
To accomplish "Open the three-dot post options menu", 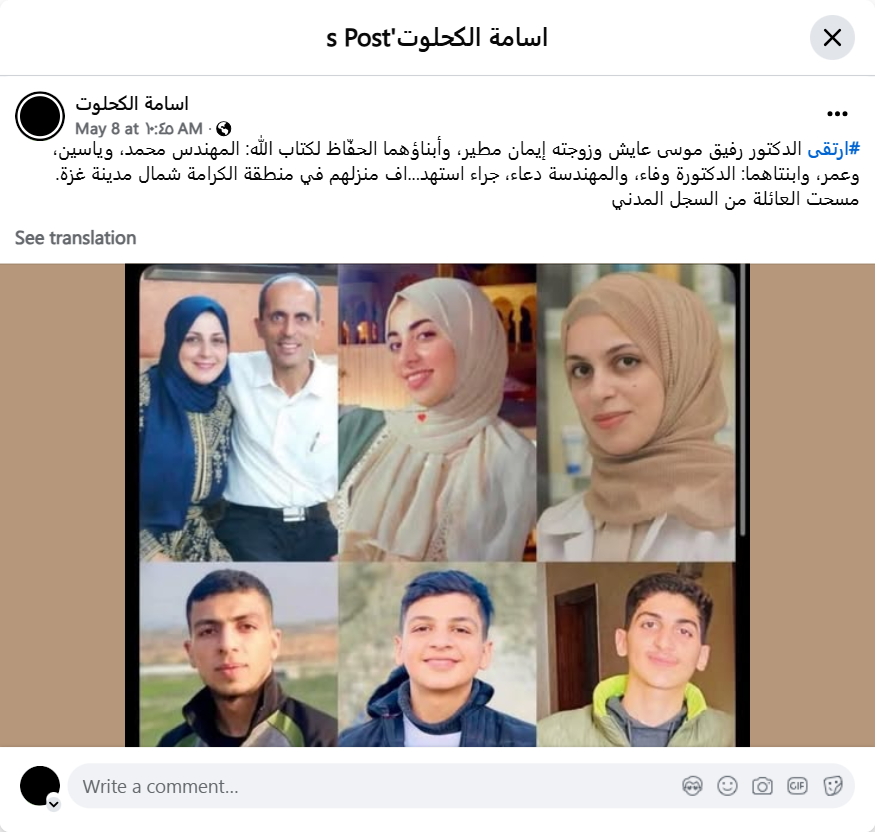I will point(837,114).
